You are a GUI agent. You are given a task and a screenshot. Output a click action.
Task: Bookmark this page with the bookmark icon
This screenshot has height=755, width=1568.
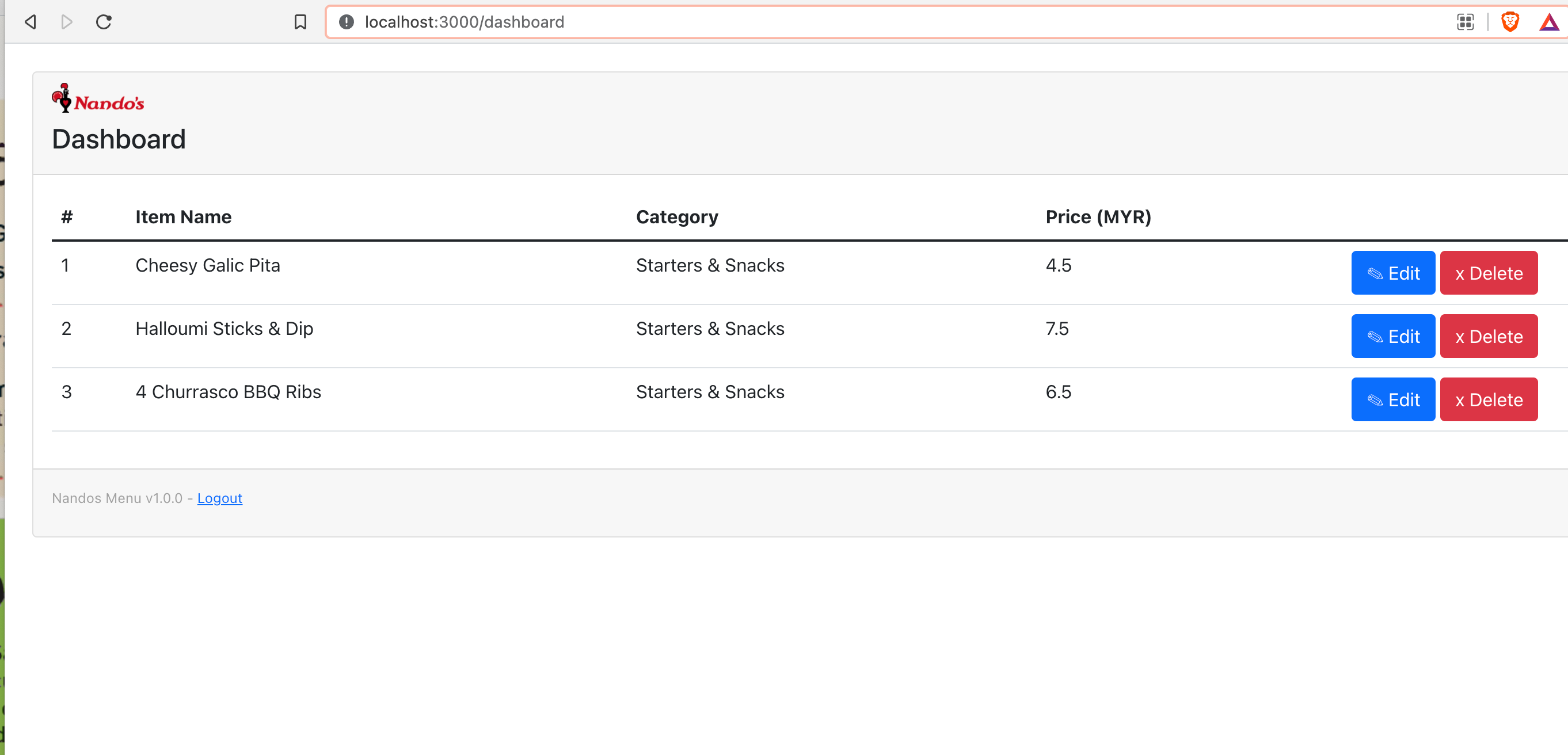[300, 22]
